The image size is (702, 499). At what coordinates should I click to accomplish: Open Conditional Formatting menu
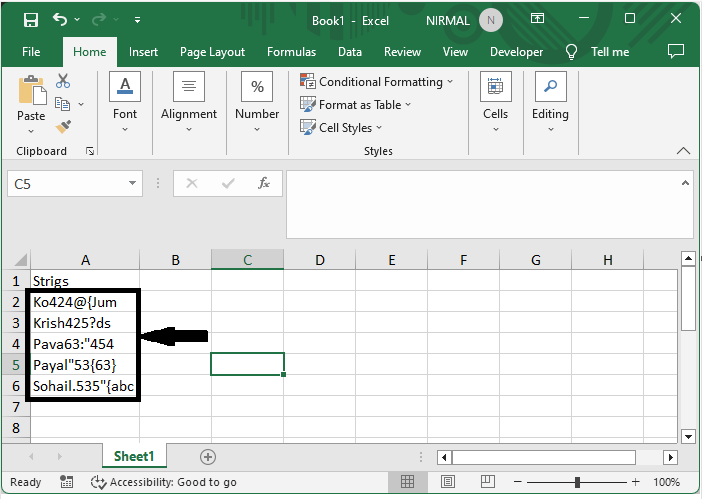pyautogui.click(x=377, y=82)
